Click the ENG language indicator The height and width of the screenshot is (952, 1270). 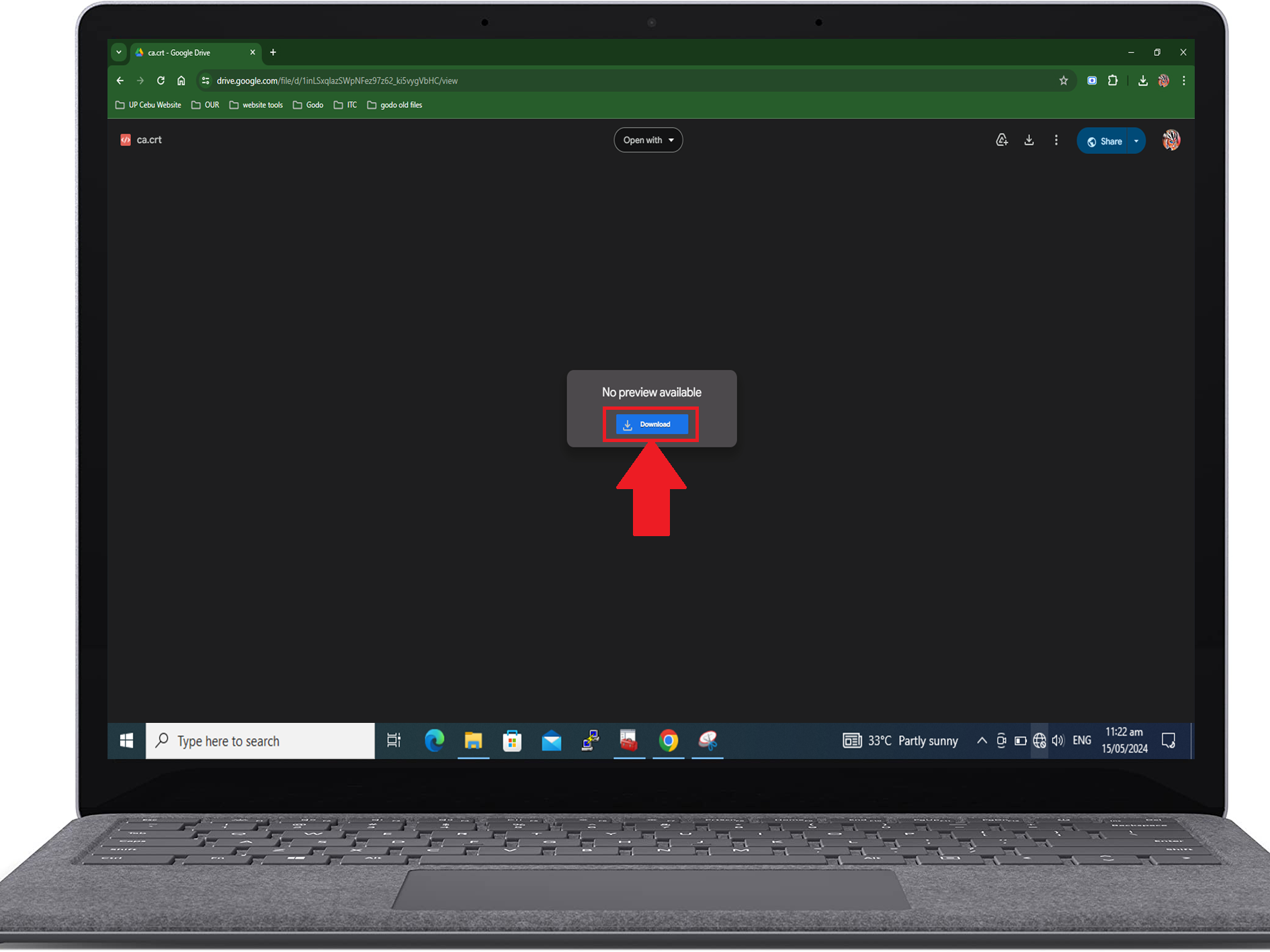(x=1082, y=740)
